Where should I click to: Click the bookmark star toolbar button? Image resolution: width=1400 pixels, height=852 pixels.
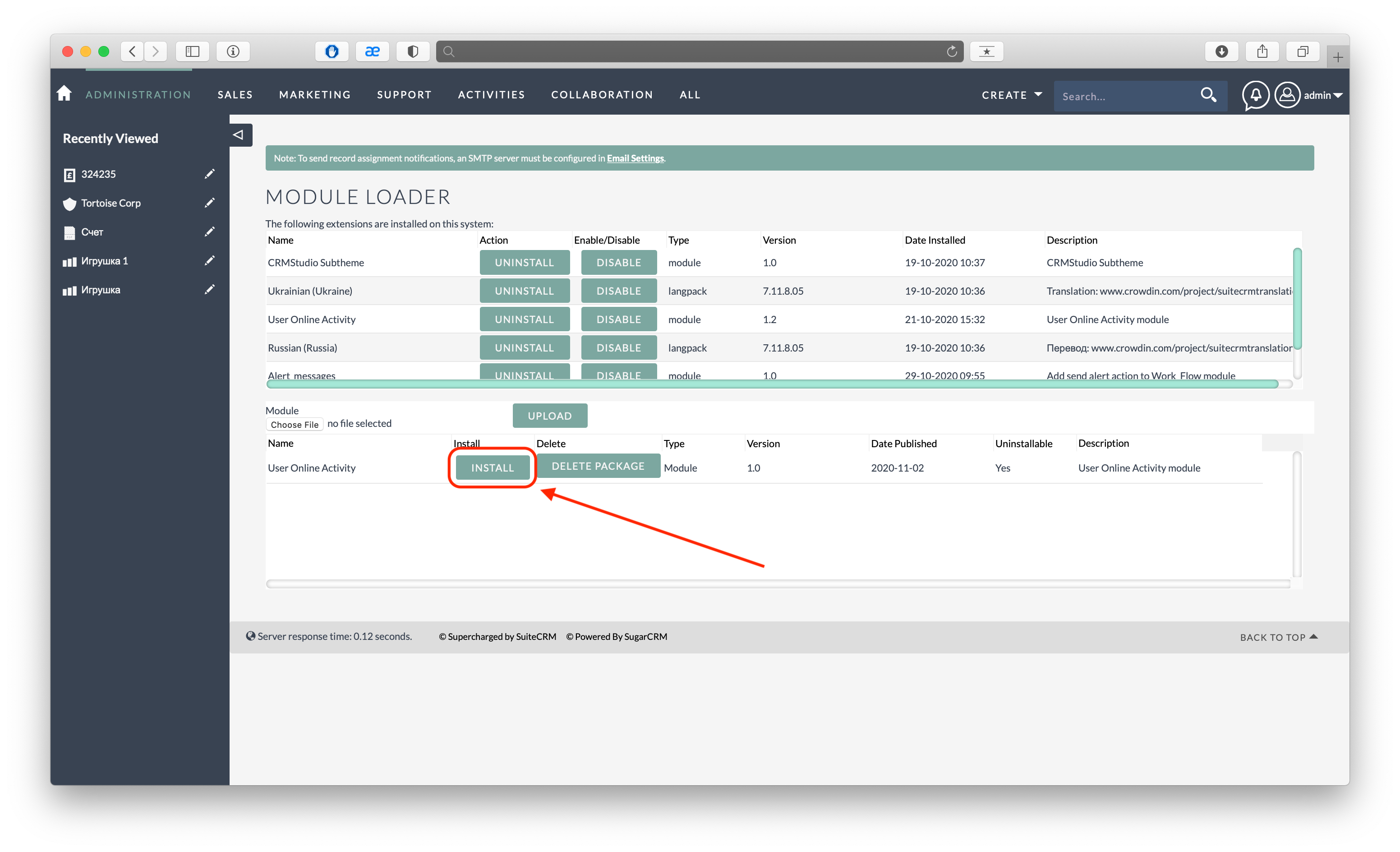[987, 52]
